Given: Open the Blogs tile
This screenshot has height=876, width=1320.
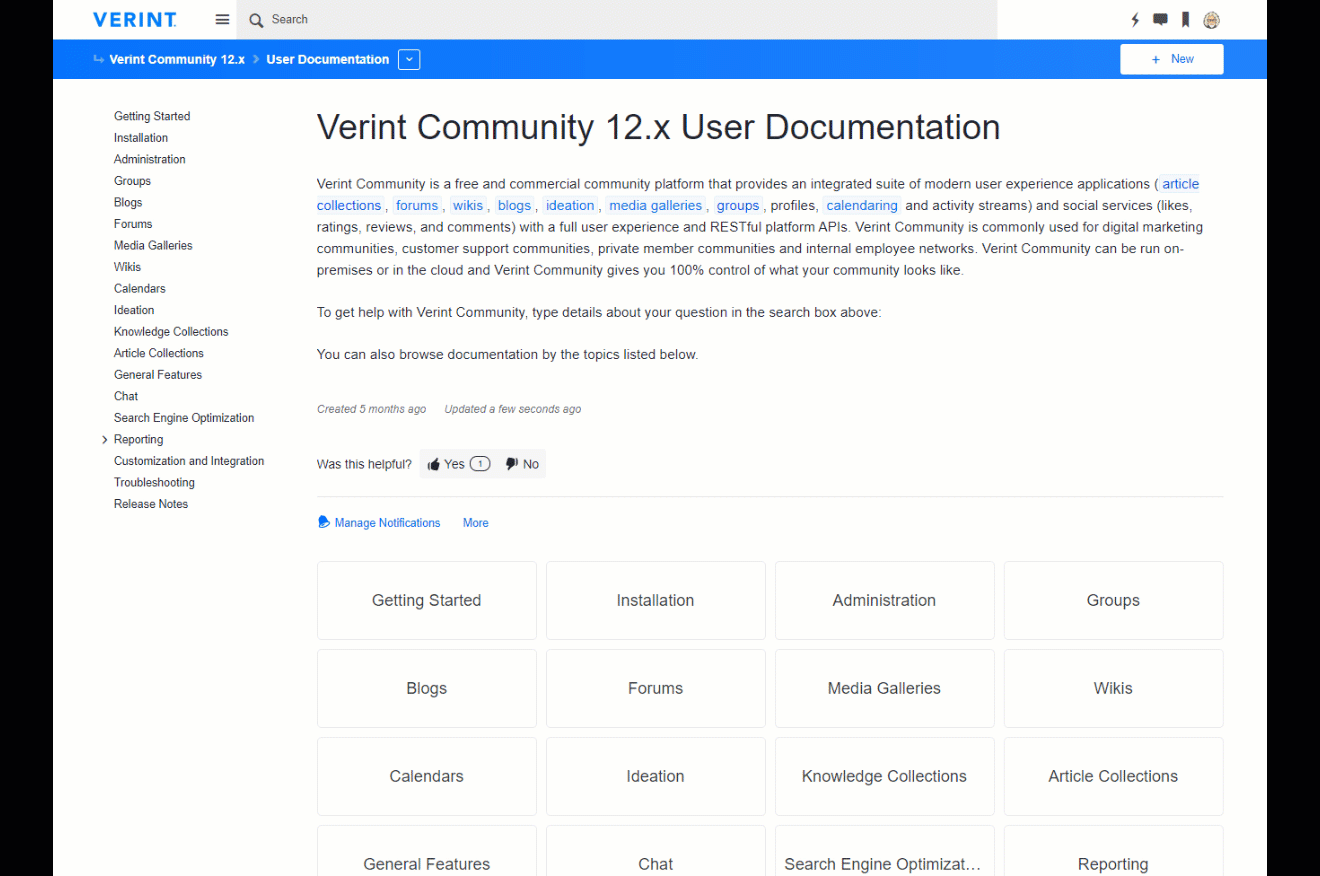Looking at the screenshot, I should coord(427,688).
